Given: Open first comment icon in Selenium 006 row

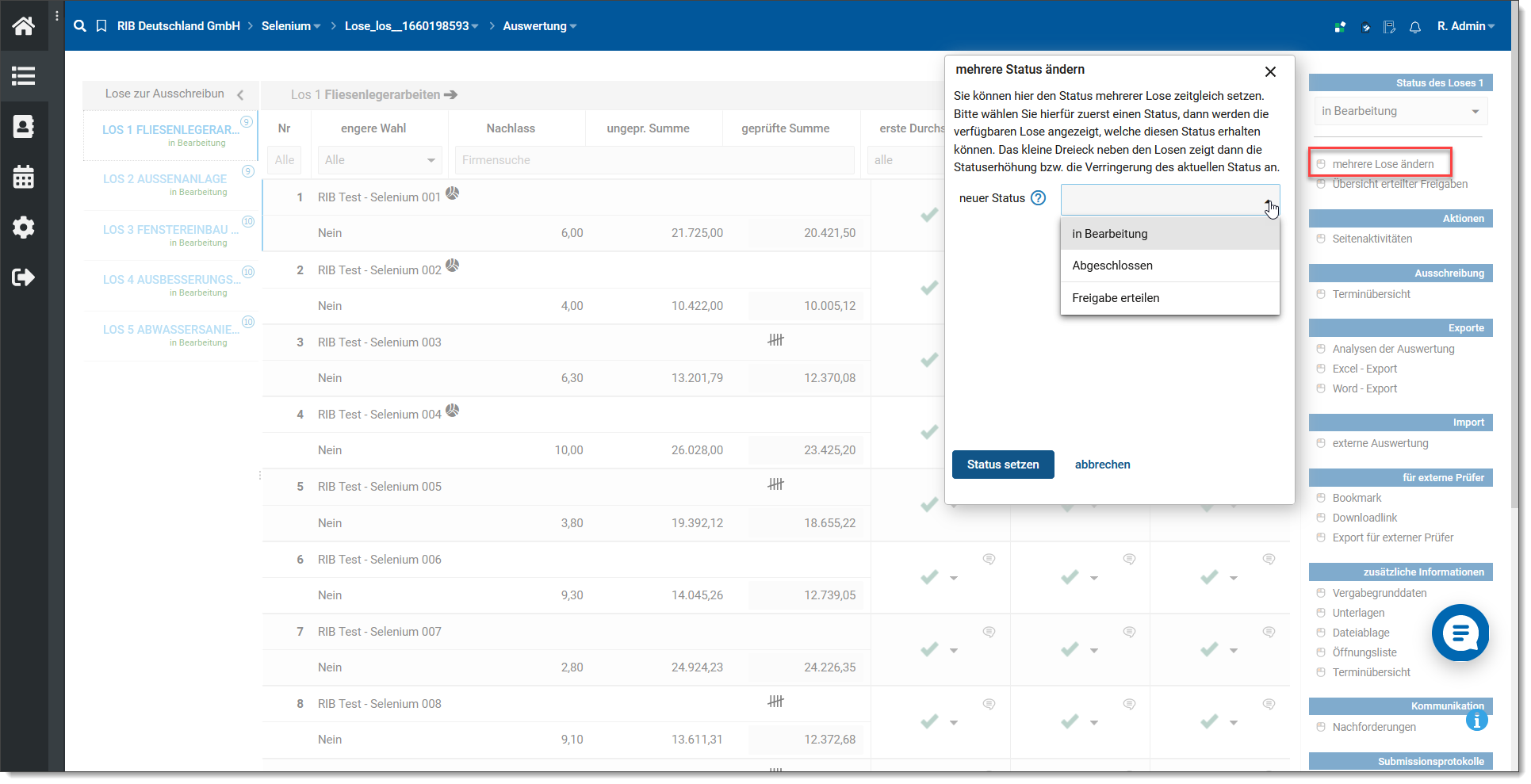Looking at the screenshot, I should (989, 559).
